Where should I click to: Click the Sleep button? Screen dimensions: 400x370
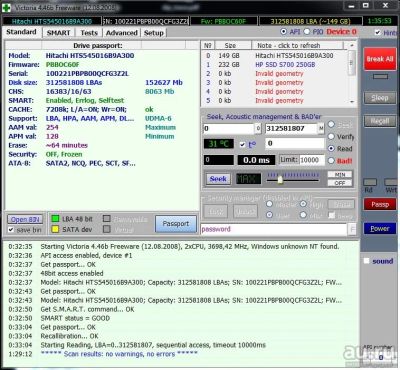point(380,98)
